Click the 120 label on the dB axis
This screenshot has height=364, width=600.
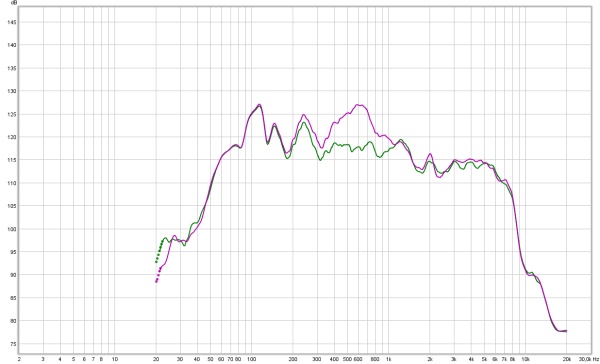pyautogui.click(x=12, y=137)
